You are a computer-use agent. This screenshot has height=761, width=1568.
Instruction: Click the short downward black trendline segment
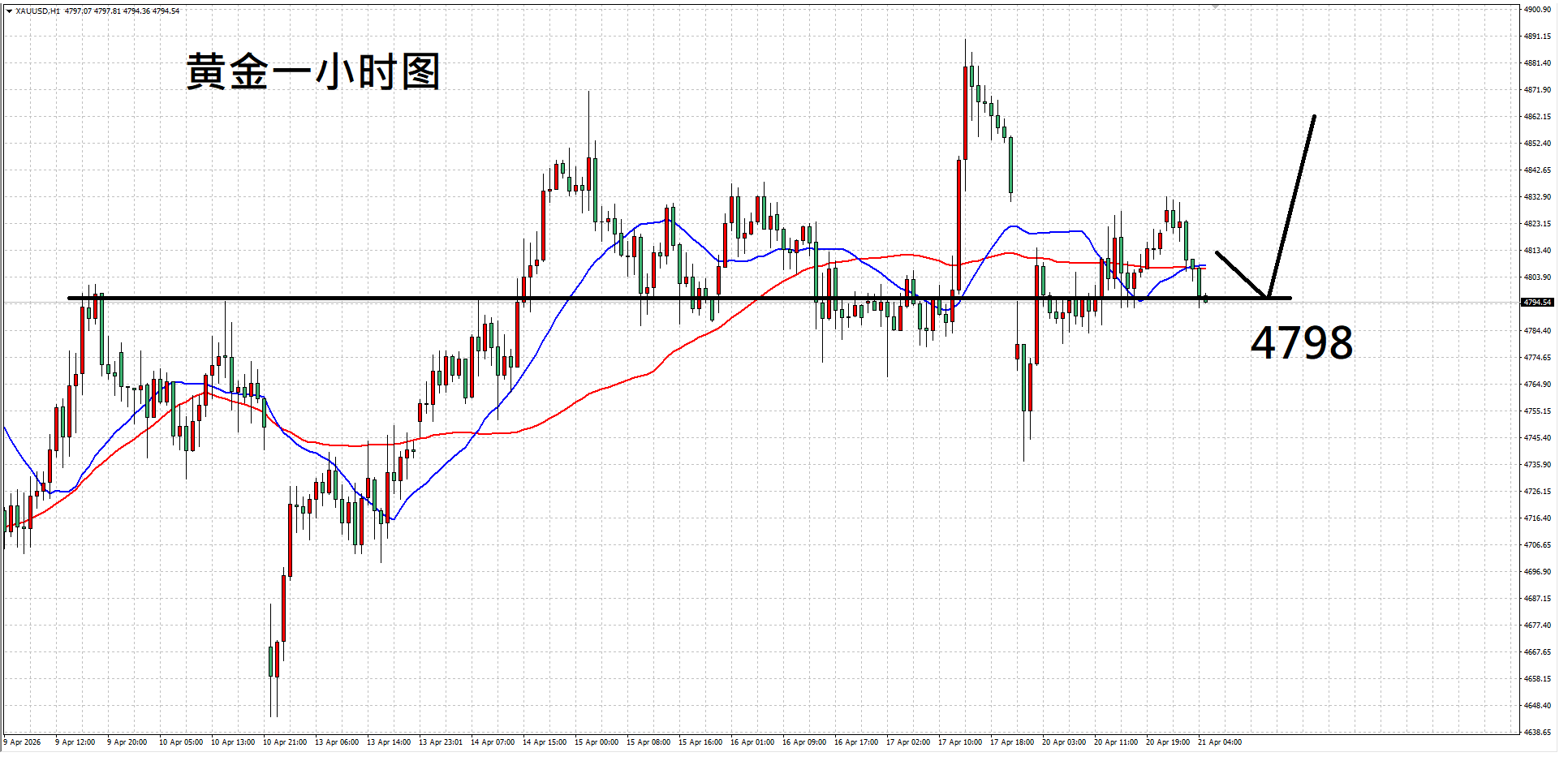pos(1240,273)
